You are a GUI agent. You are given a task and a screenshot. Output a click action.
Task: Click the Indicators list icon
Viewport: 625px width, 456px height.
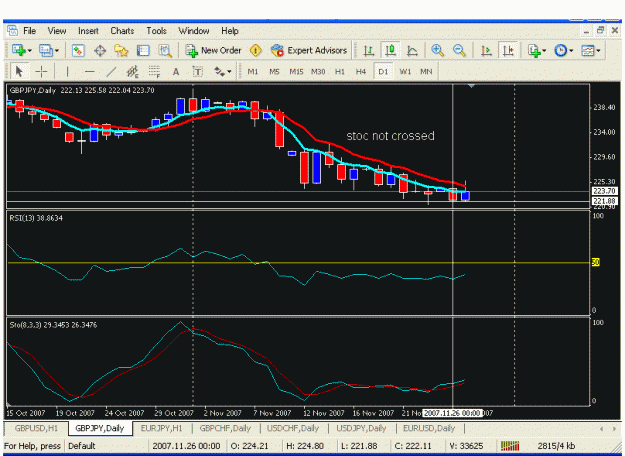(534, 51)
